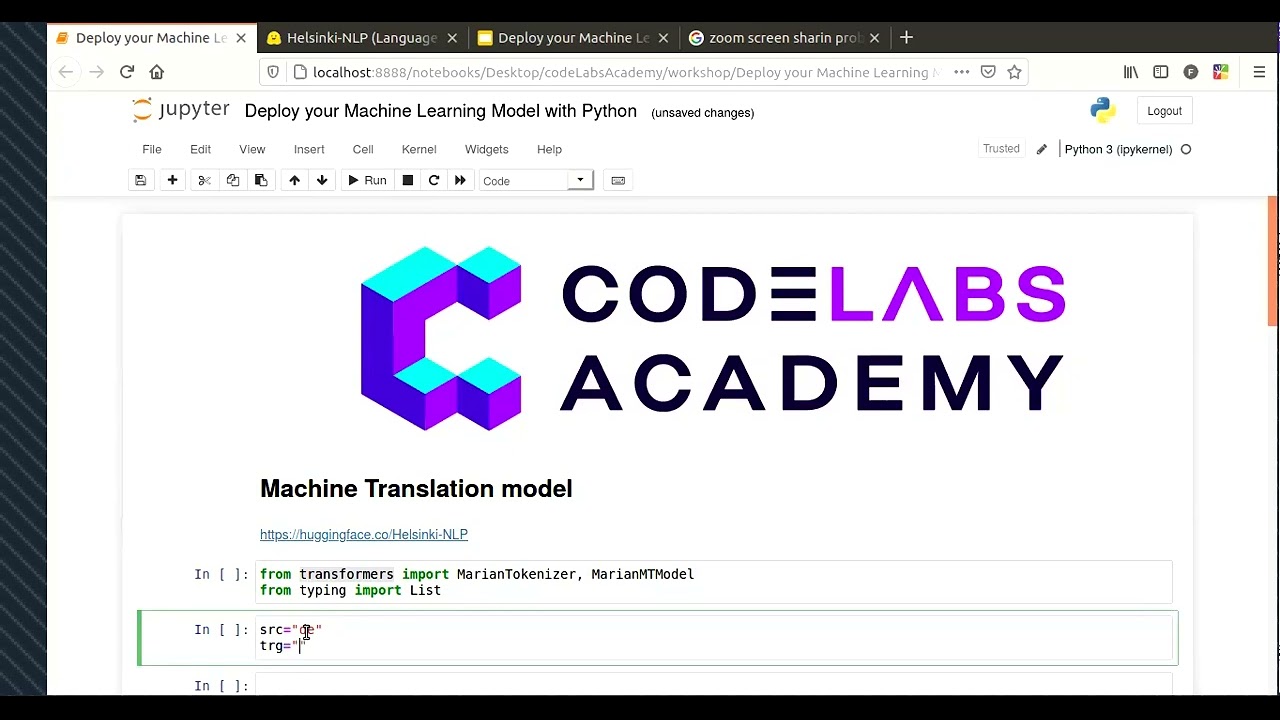This screenshot has width=1280, height=720.
Task: Paste cells below icon in toolbar
Action: (260, 180)
